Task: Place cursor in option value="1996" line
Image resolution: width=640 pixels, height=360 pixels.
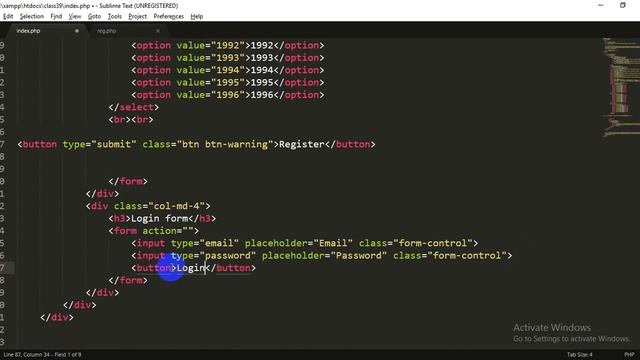Action: (x=228, y=95)
